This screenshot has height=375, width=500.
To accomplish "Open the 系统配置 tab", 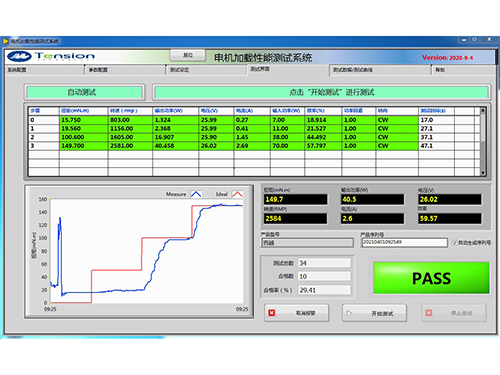I will tap(45, 70).
